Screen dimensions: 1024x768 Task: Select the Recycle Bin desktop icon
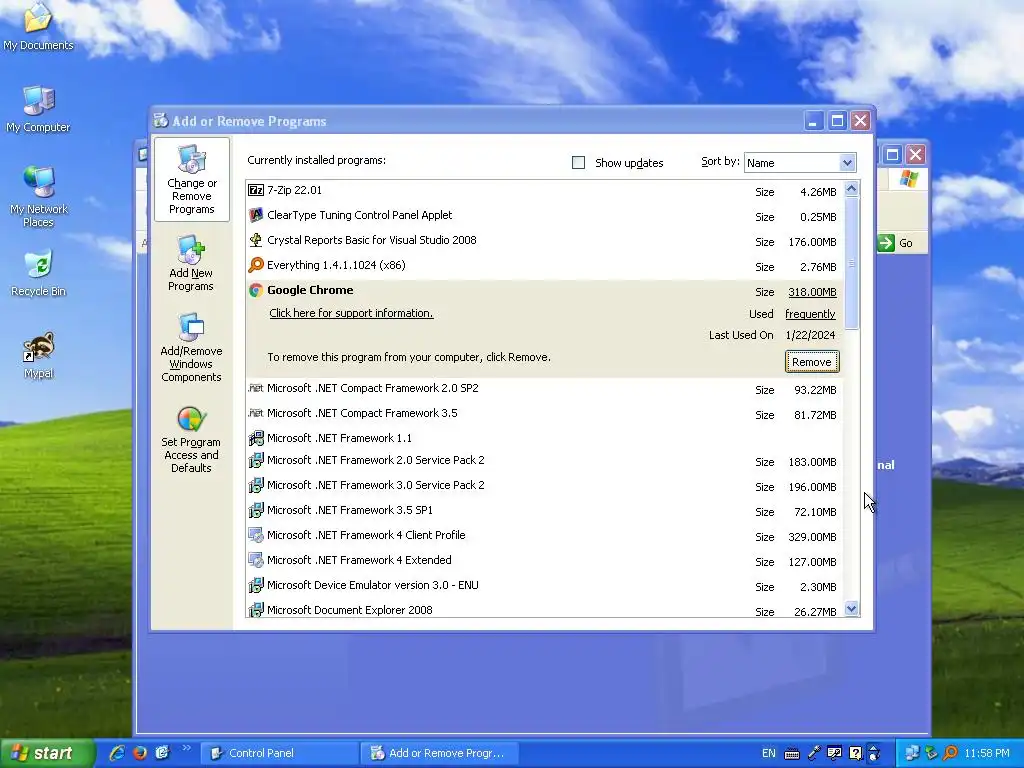[x=38, y=273]
